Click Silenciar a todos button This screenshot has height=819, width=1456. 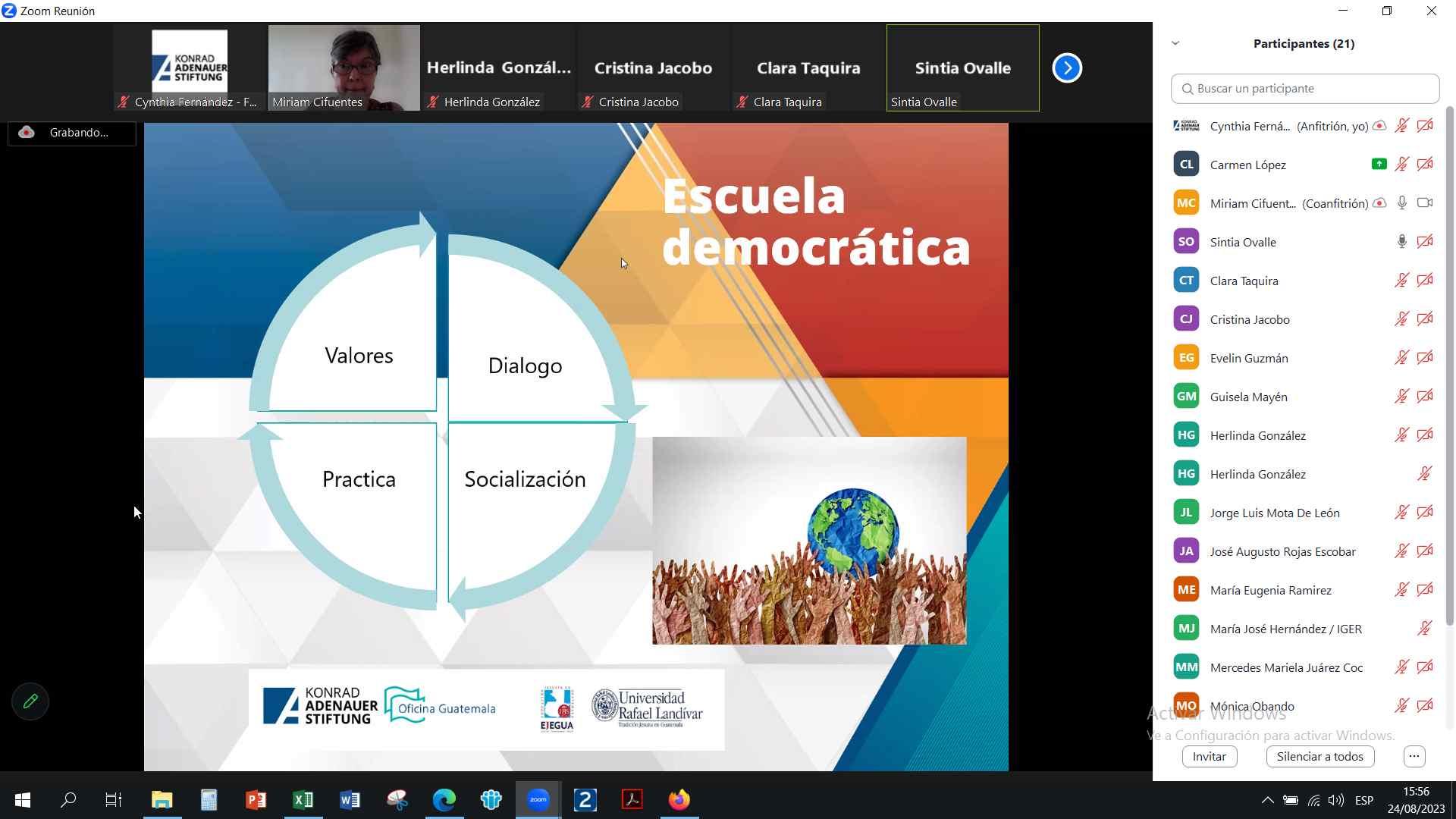click(x=1319, y=756)
